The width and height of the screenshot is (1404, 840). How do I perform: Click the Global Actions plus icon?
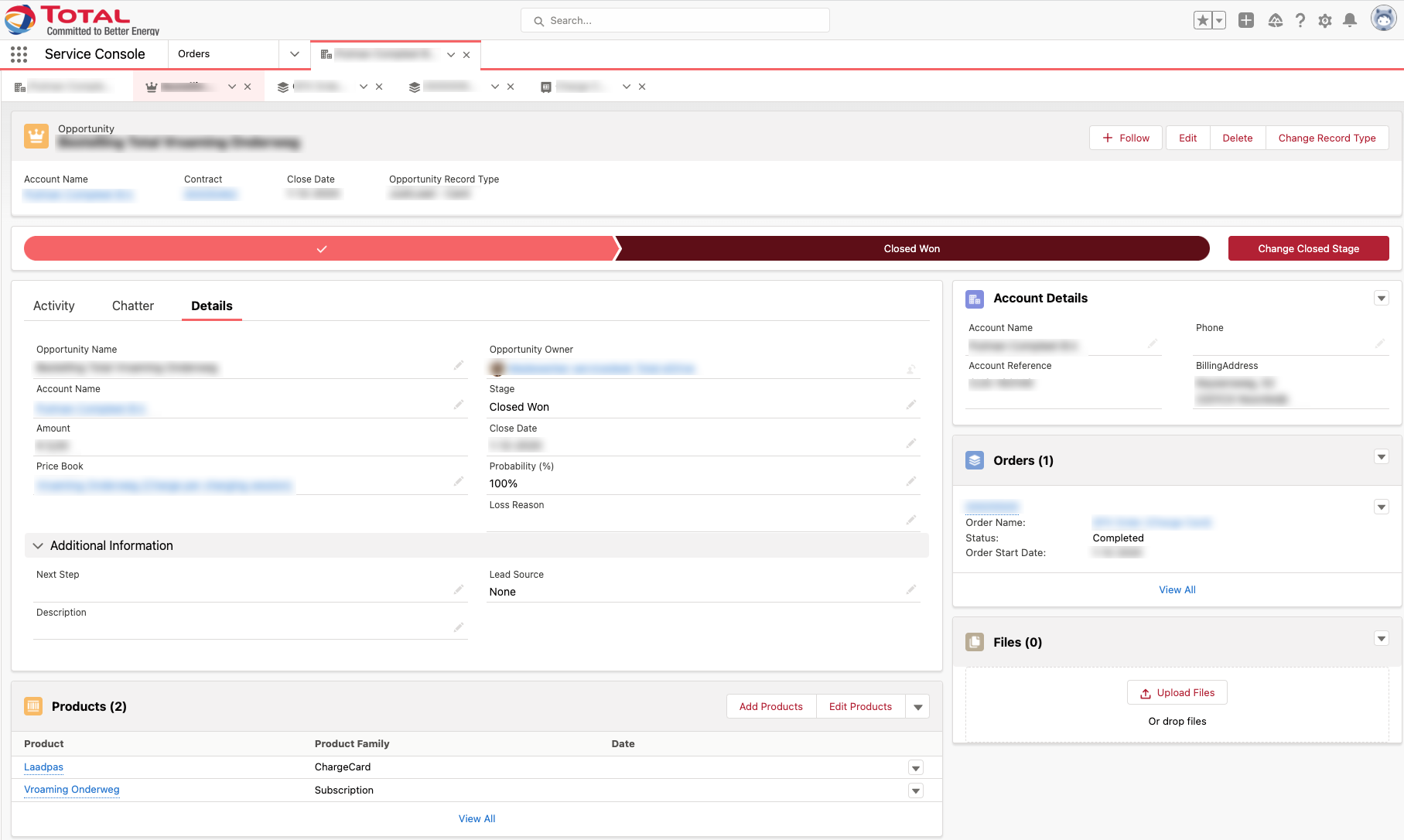click(1246, 21)
